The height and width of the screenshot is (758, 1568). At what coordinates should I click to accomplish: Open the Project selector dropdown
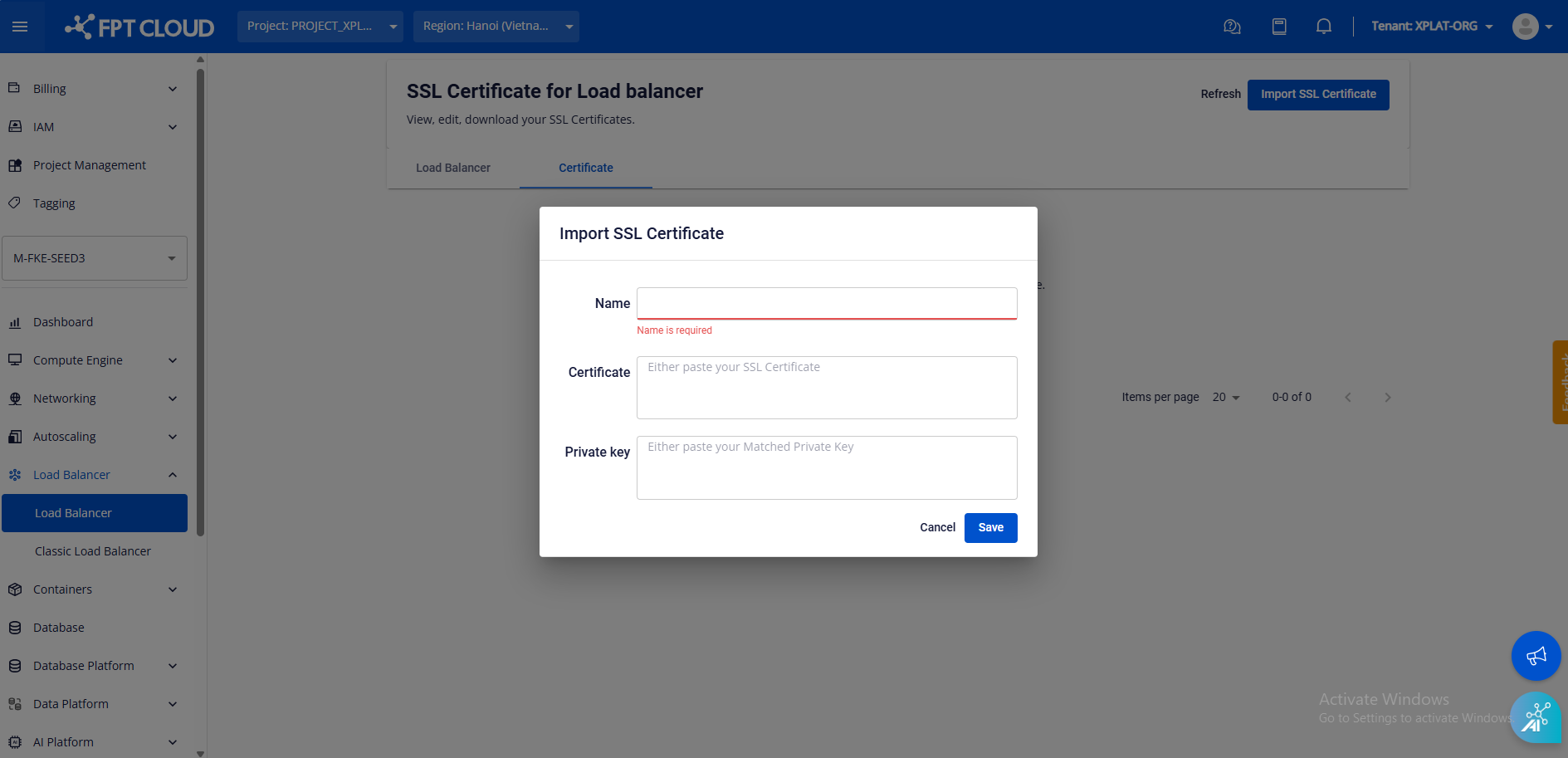click(320, 27)
